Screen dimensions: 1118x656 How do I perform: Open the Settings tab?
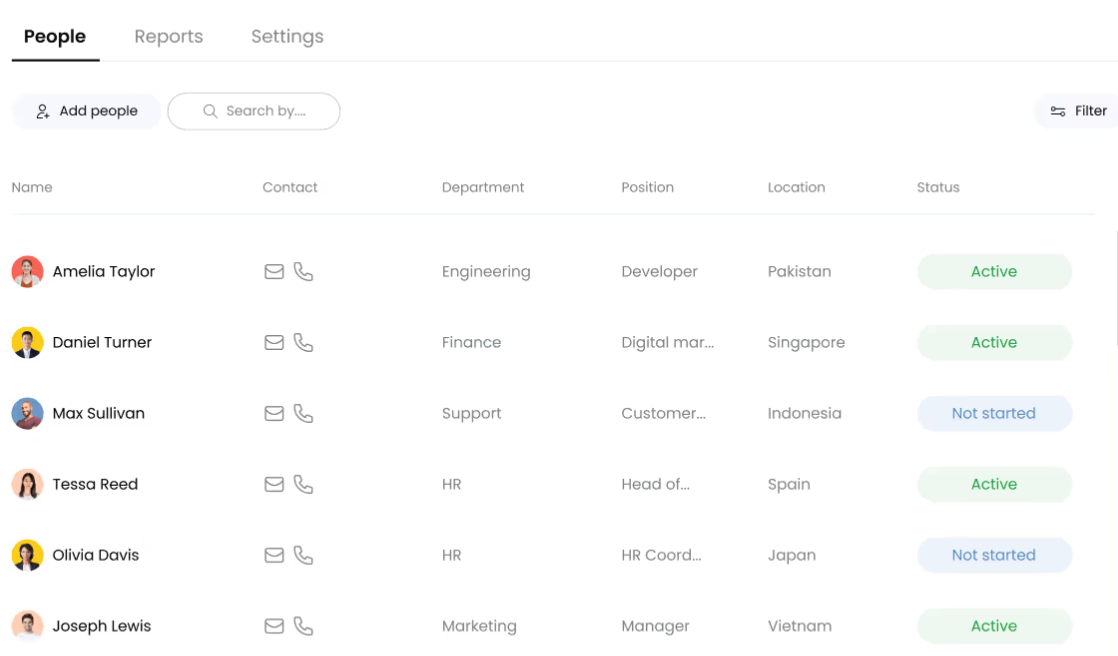point(287,37)
